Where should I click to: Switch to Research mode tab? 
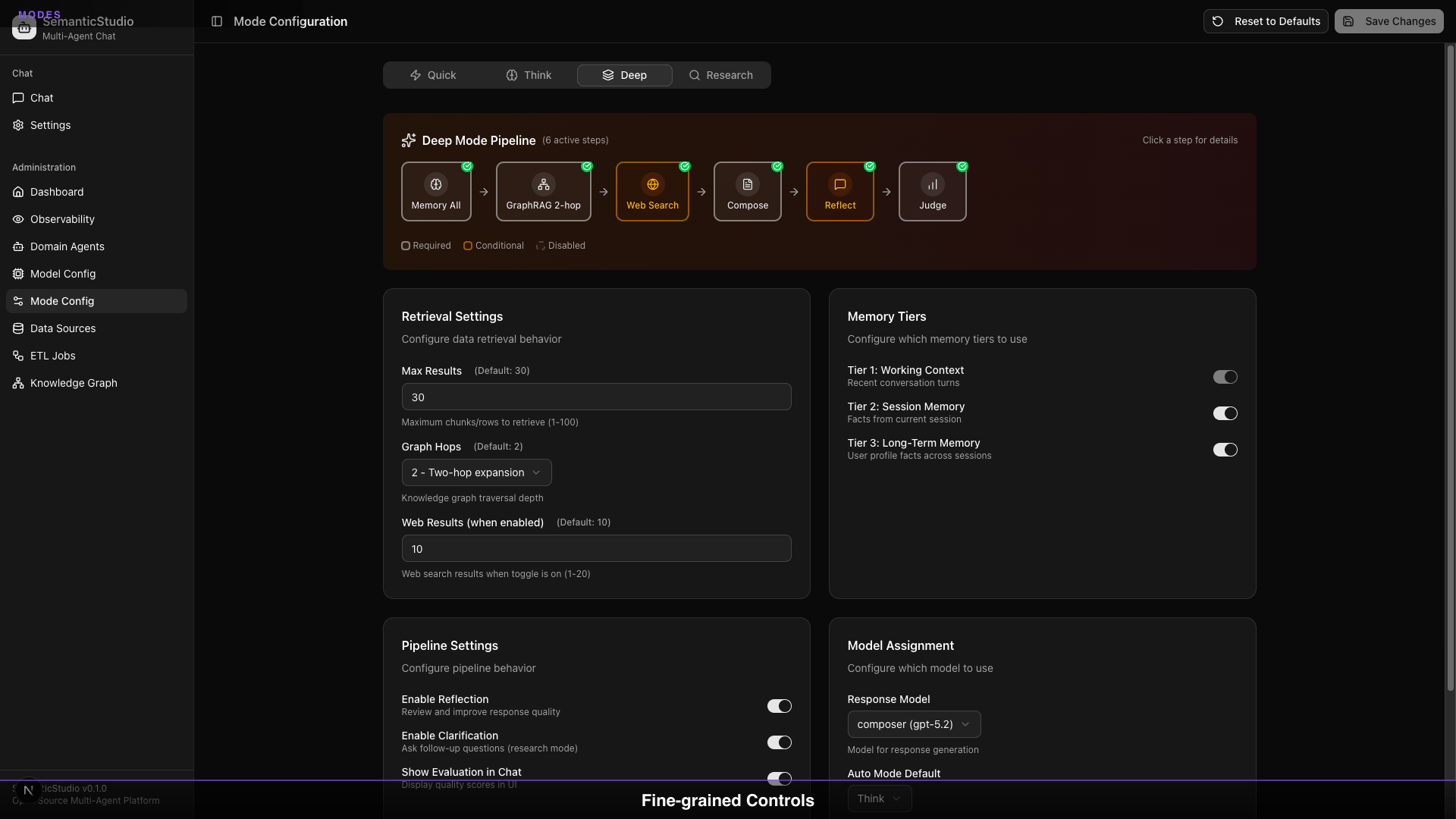(x=721, y=75)
